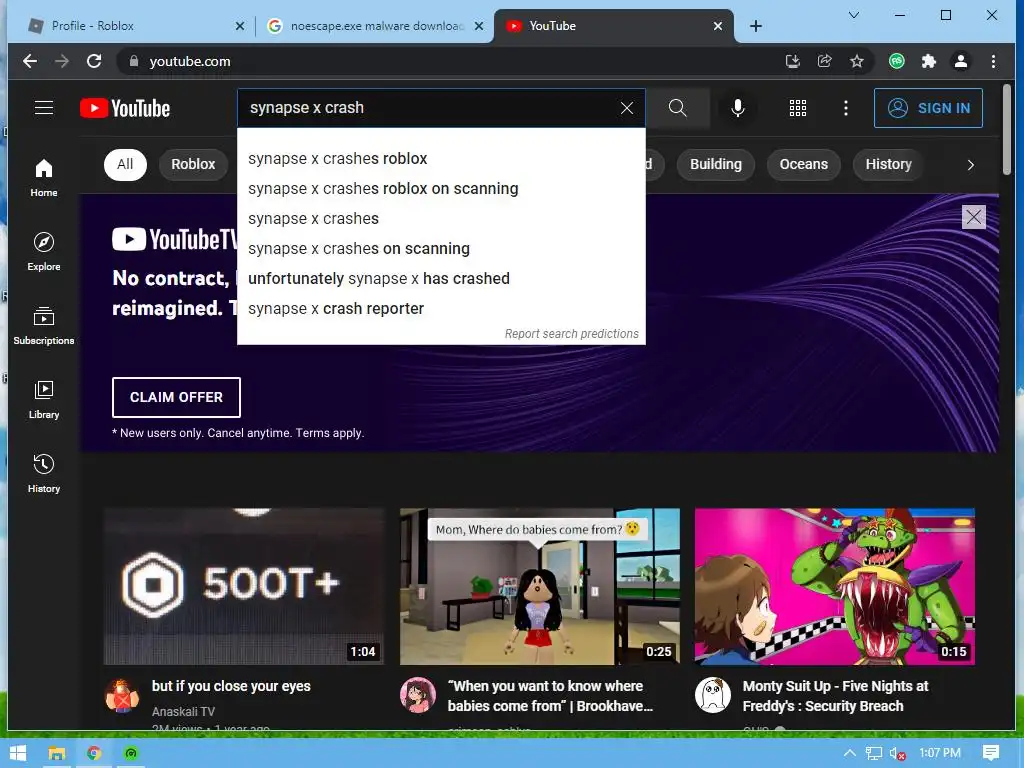Image resolution: width=1024 pixels, height=768 pixels.
Task: Open the 'Where do babies come from' thumbnail
Action: click(x=539, y=586)
